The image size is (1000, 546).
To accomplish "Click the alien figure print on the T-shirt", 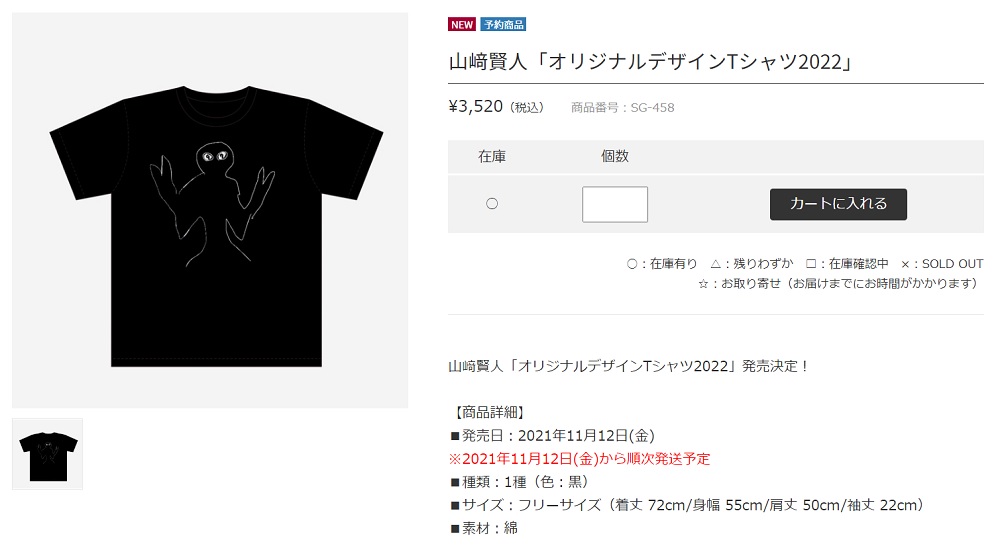I will click(x=212, y=203).
